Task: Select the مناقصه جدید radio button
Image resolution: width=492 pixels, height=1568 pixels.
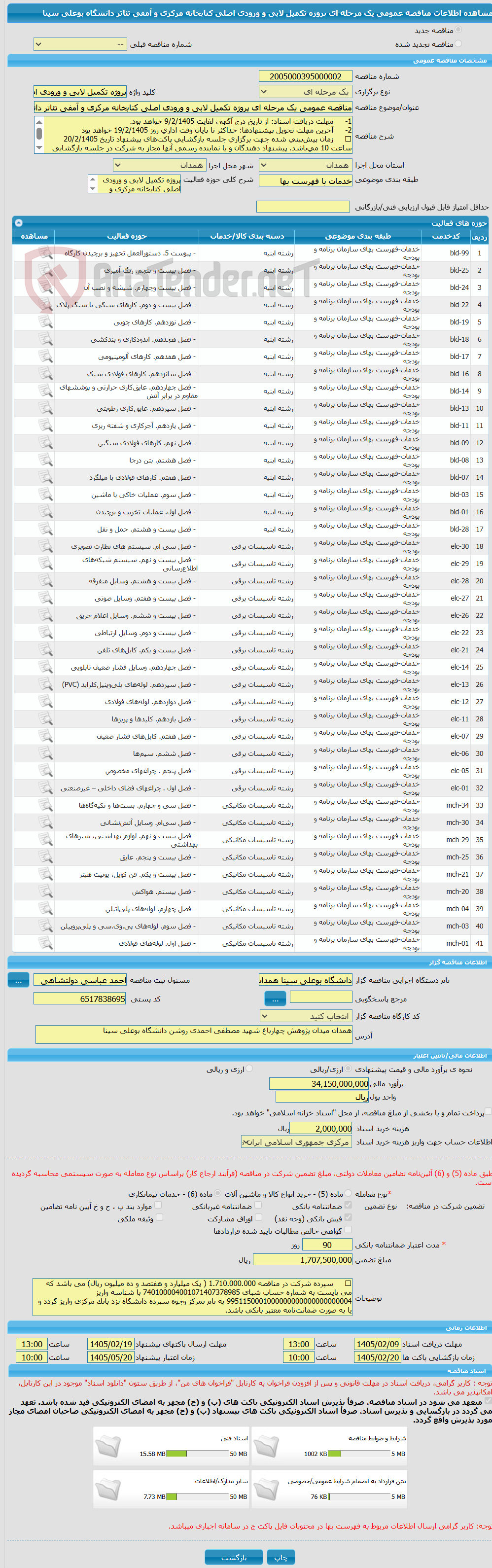Action: (x=458, y=29)
